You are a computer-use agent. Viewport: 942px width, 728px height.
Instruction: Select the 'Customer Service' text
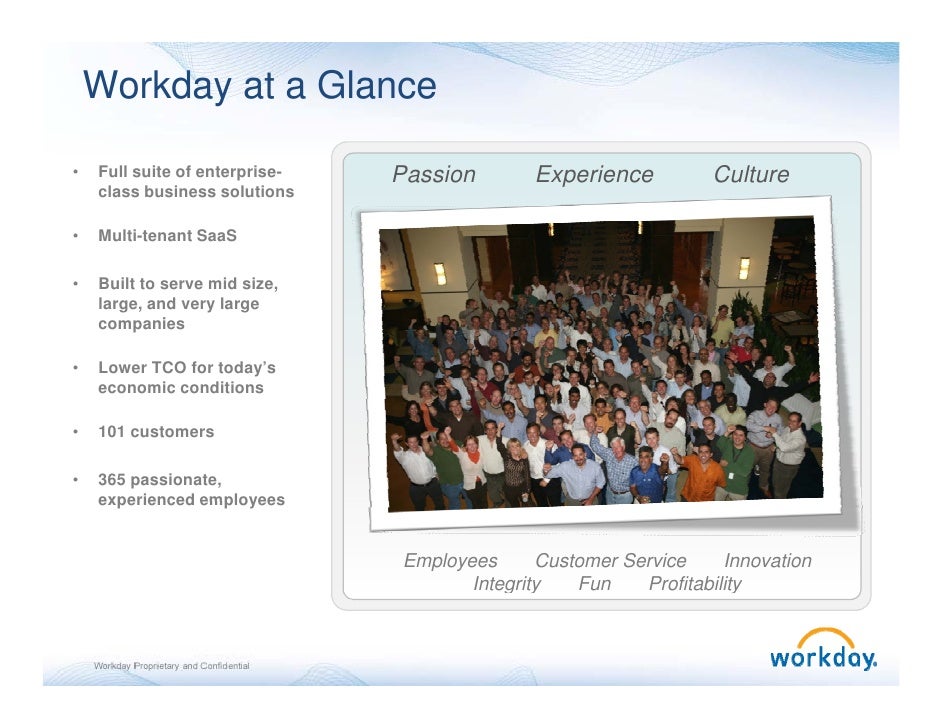[610, 560]
